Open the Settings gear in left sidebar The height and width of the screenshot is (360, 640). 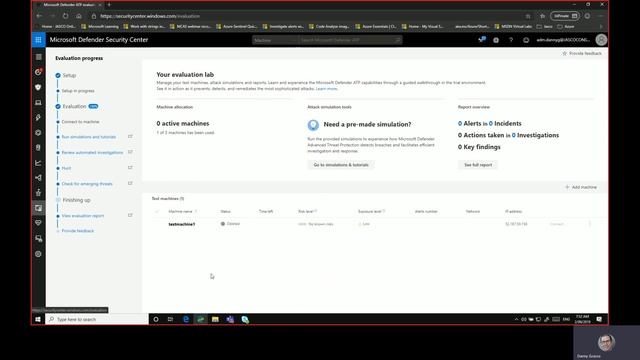[38, 254]
